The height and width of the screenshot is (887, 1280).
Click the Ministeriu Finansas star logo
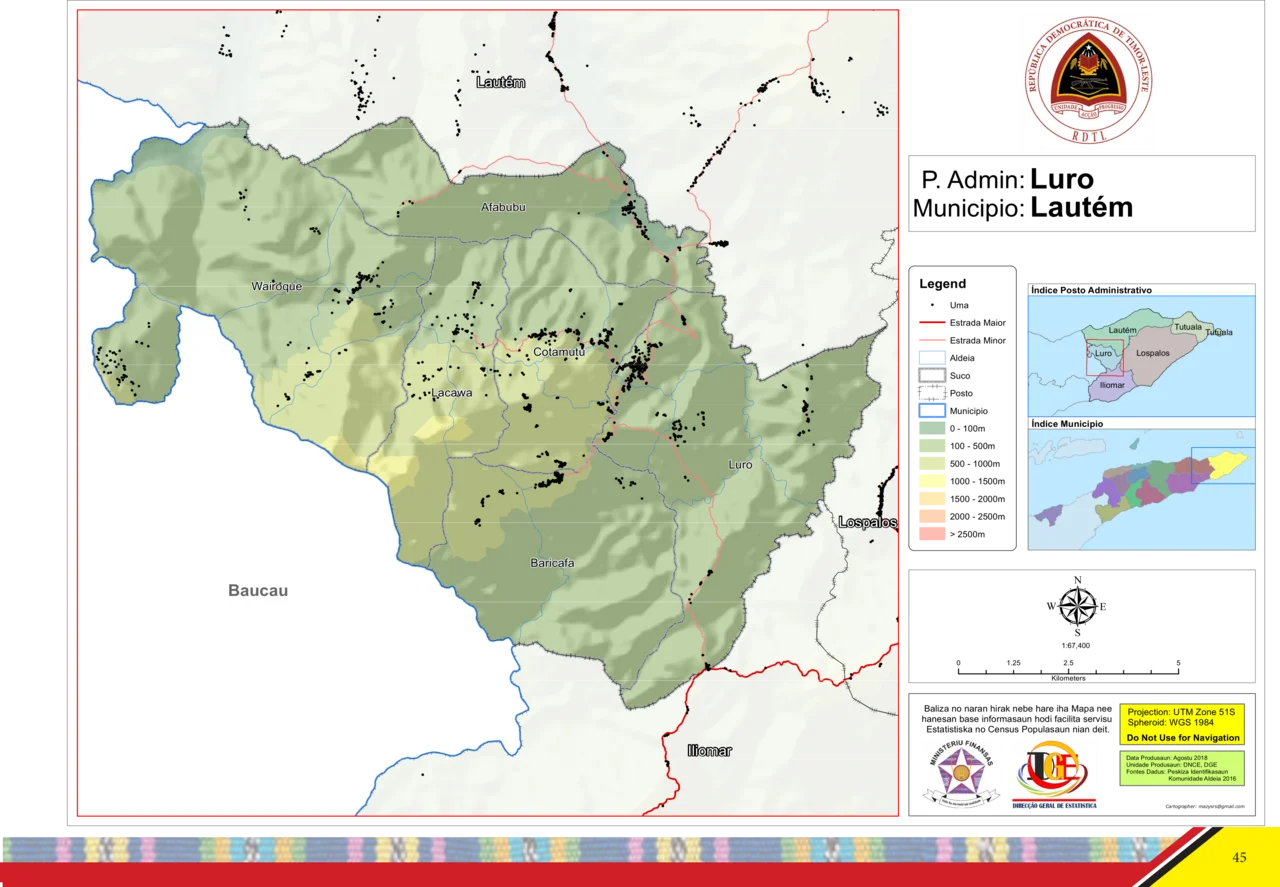pyautogui.click(x=961, y=773)
